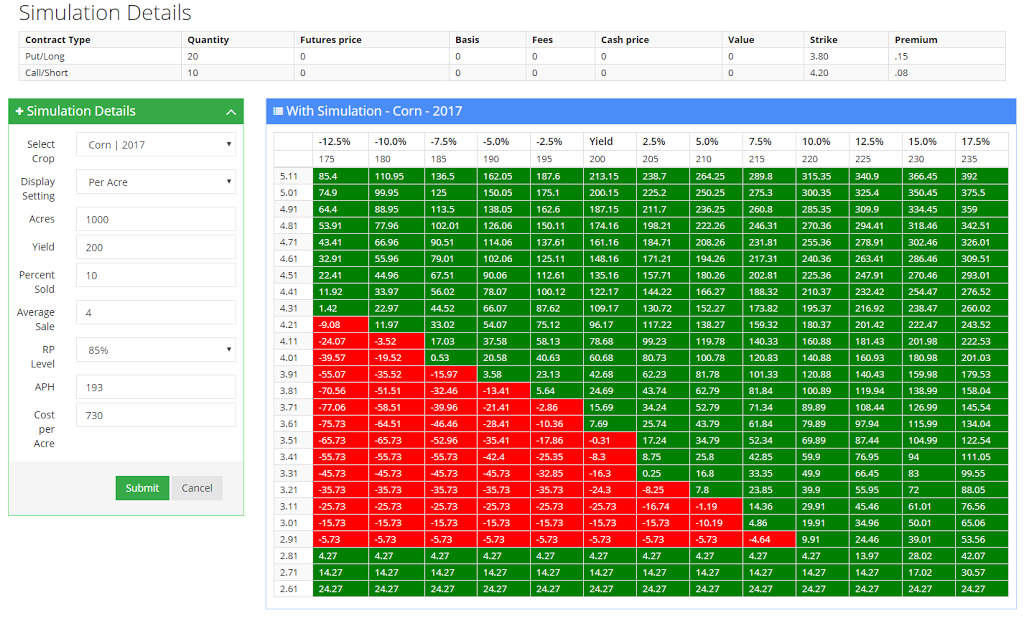Click the APH input field
The width and height of the screenshot is (1024, 618).
tap(156, 387)
